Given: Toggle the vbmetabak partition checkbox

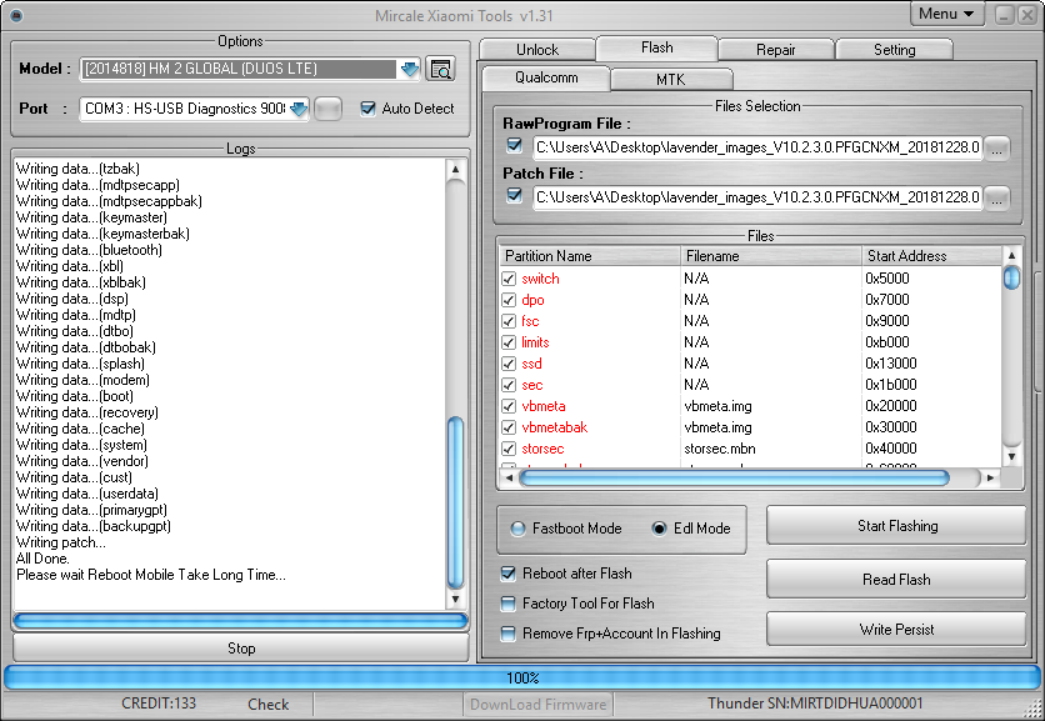Looking at the screenshot, I should pos(509,427).
